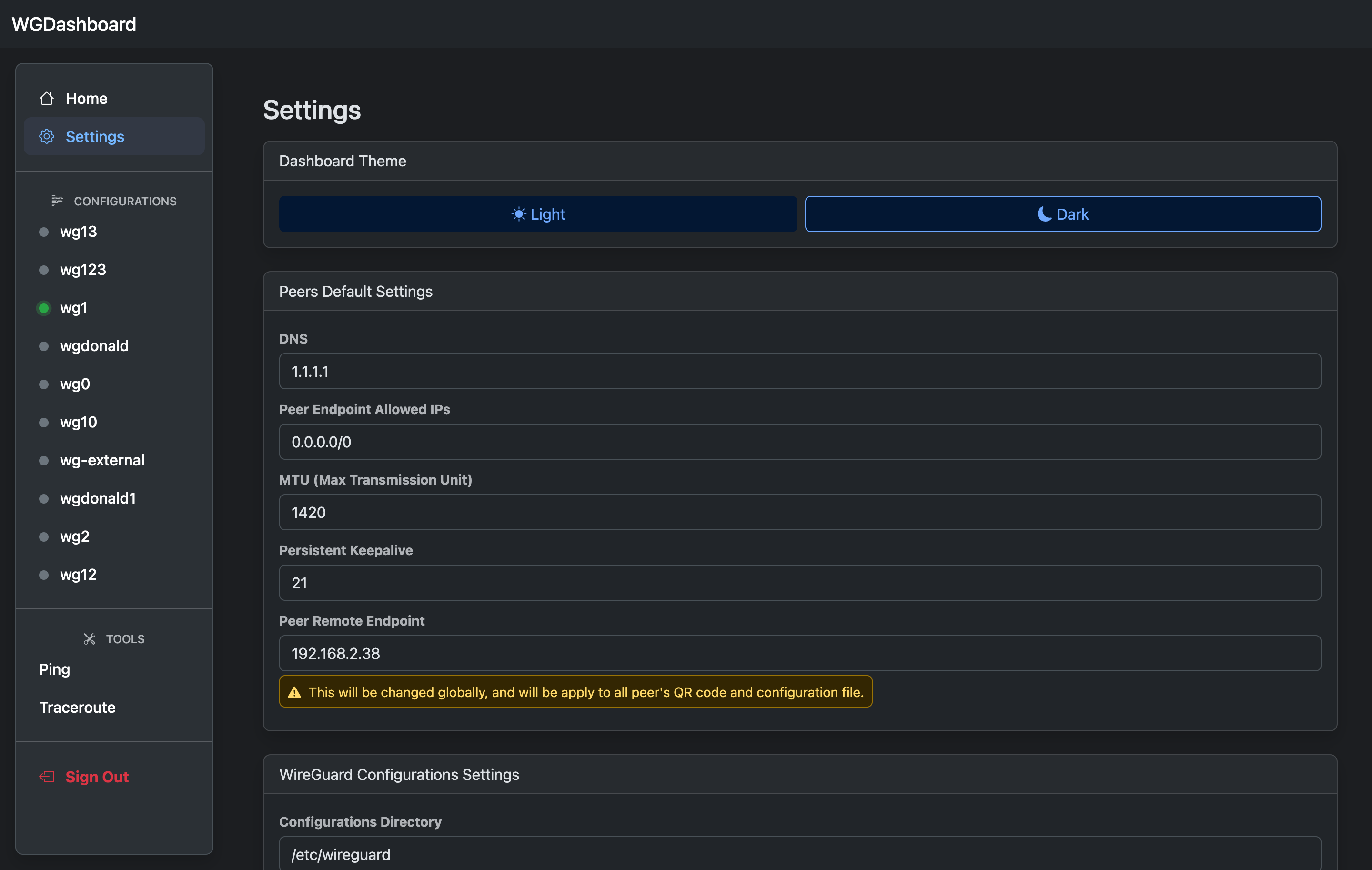Screen dimensions: 1372x870
Task: Open the wg2 configuration
Action: pyautogui.click(x=114, y=536)
